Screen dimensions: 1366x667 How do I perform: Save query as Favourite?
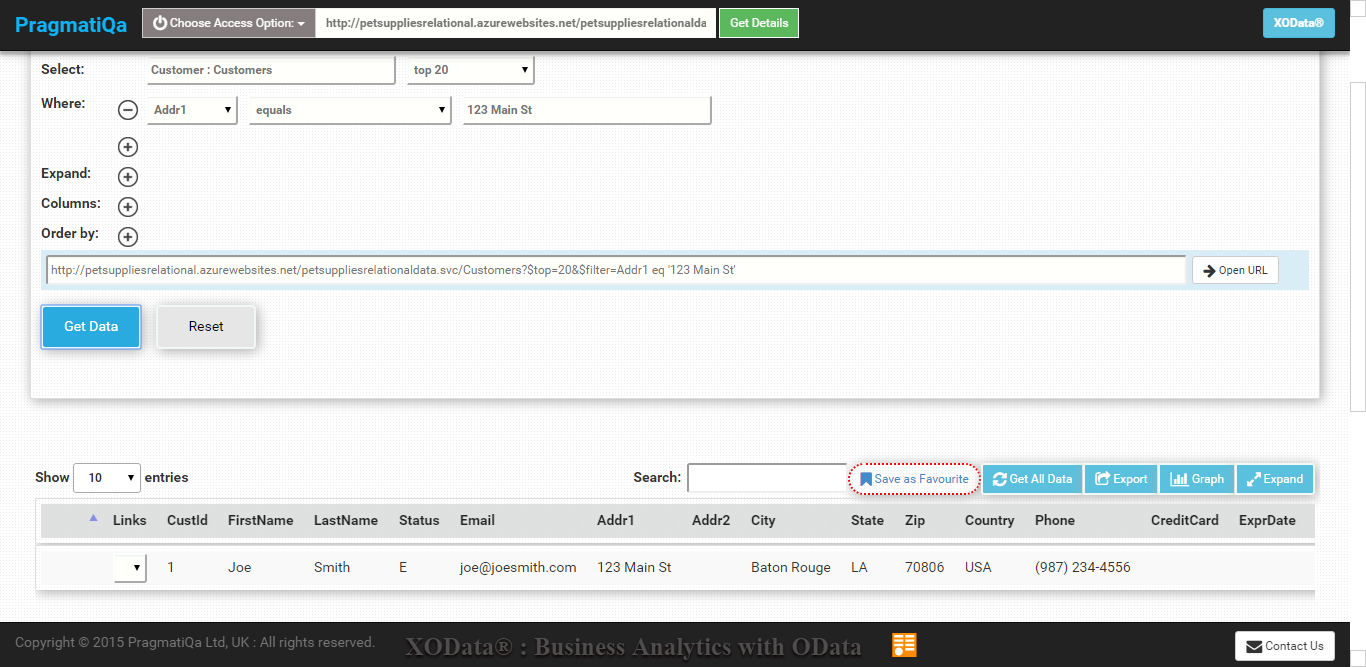tap(914, 479)
